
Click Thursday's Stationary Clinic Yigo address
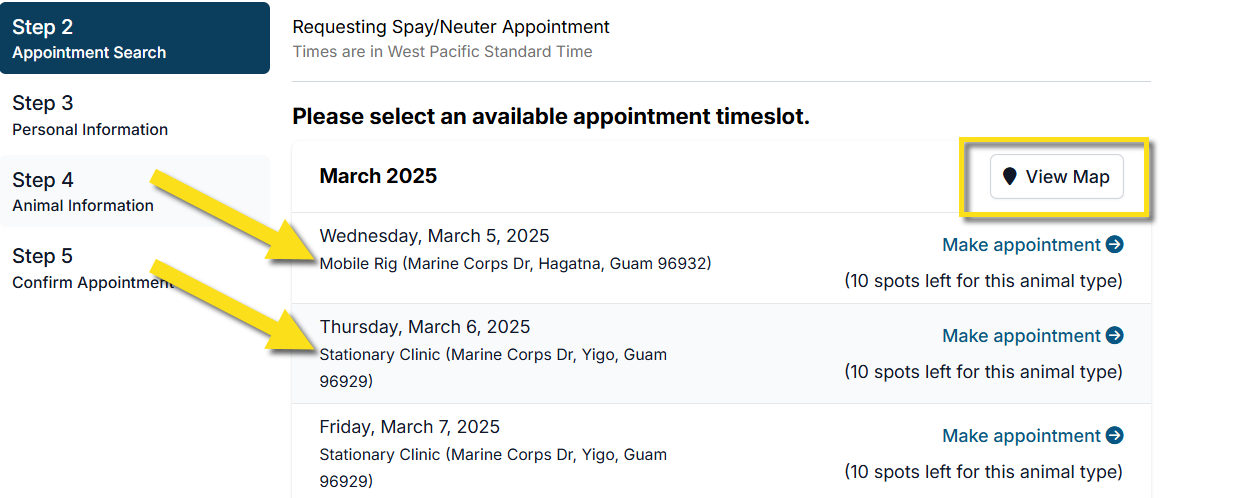pyautogui.click(x=493, y=367)
